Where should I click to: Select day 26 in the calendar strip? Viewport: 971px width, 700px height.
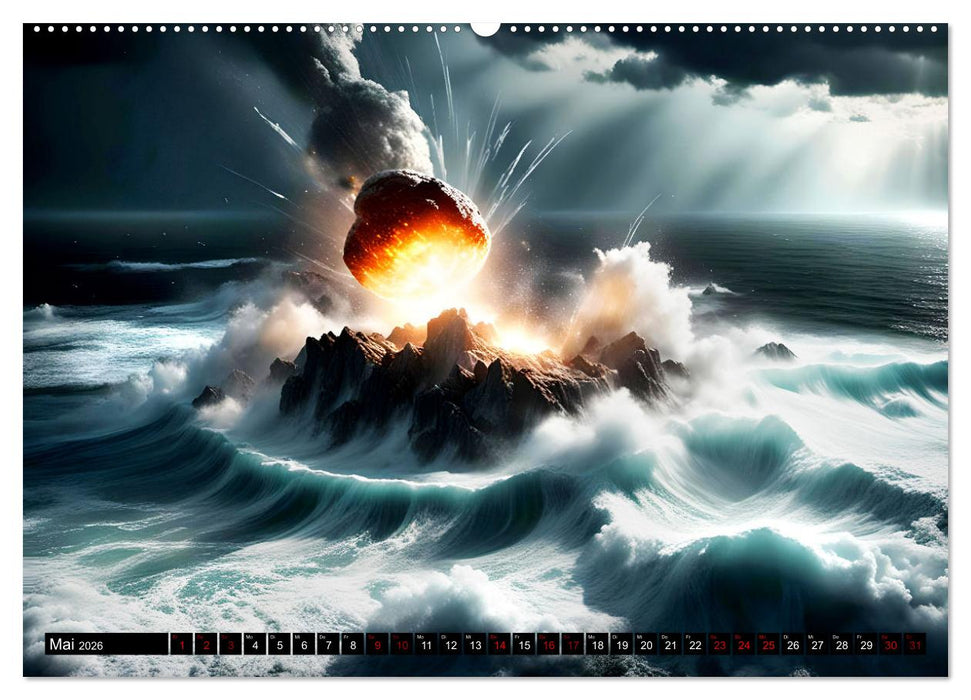[x=793, y=645]
